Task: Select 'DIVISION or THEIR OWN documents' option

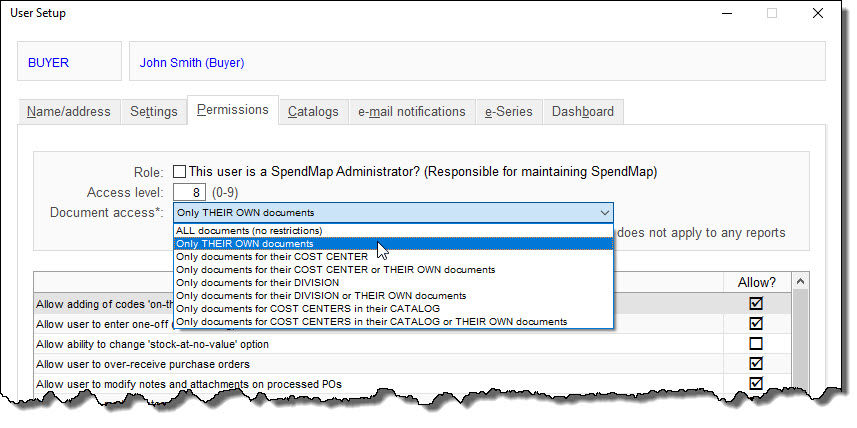Action: click(x=320, y=296)
